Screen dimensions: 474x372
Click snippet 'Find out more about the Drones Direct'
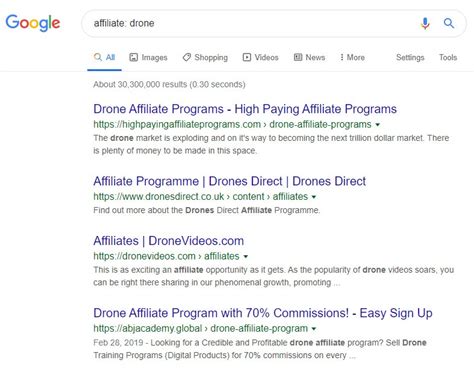206,210
